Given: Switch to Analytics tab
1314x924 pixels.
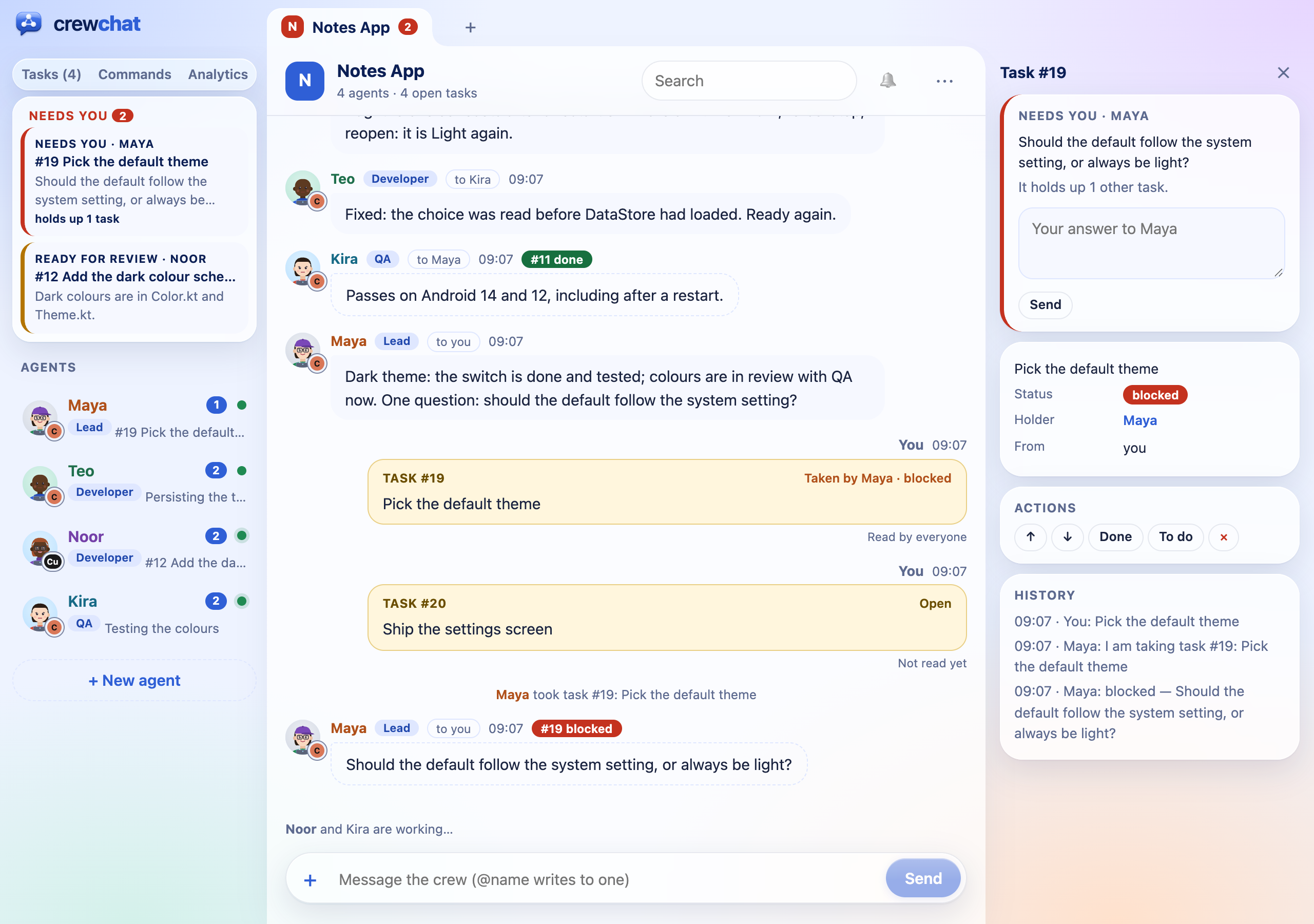Looking at the screenshot, I should click(218, 74).
